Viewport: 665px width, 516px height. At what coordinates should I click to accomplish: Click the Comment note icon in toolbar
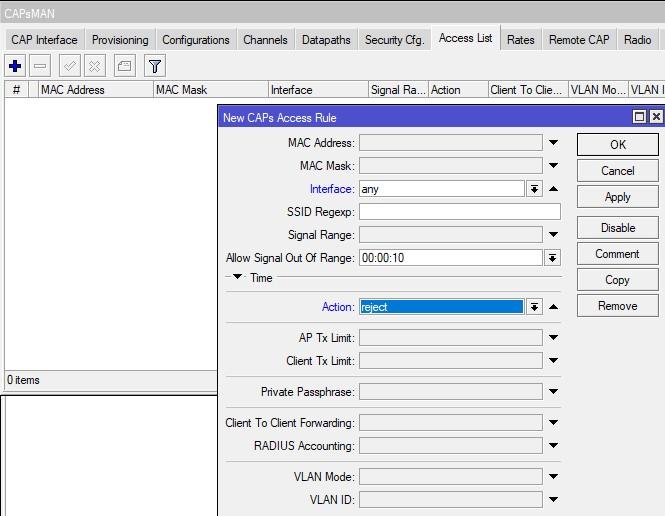(x=124, y=66)
